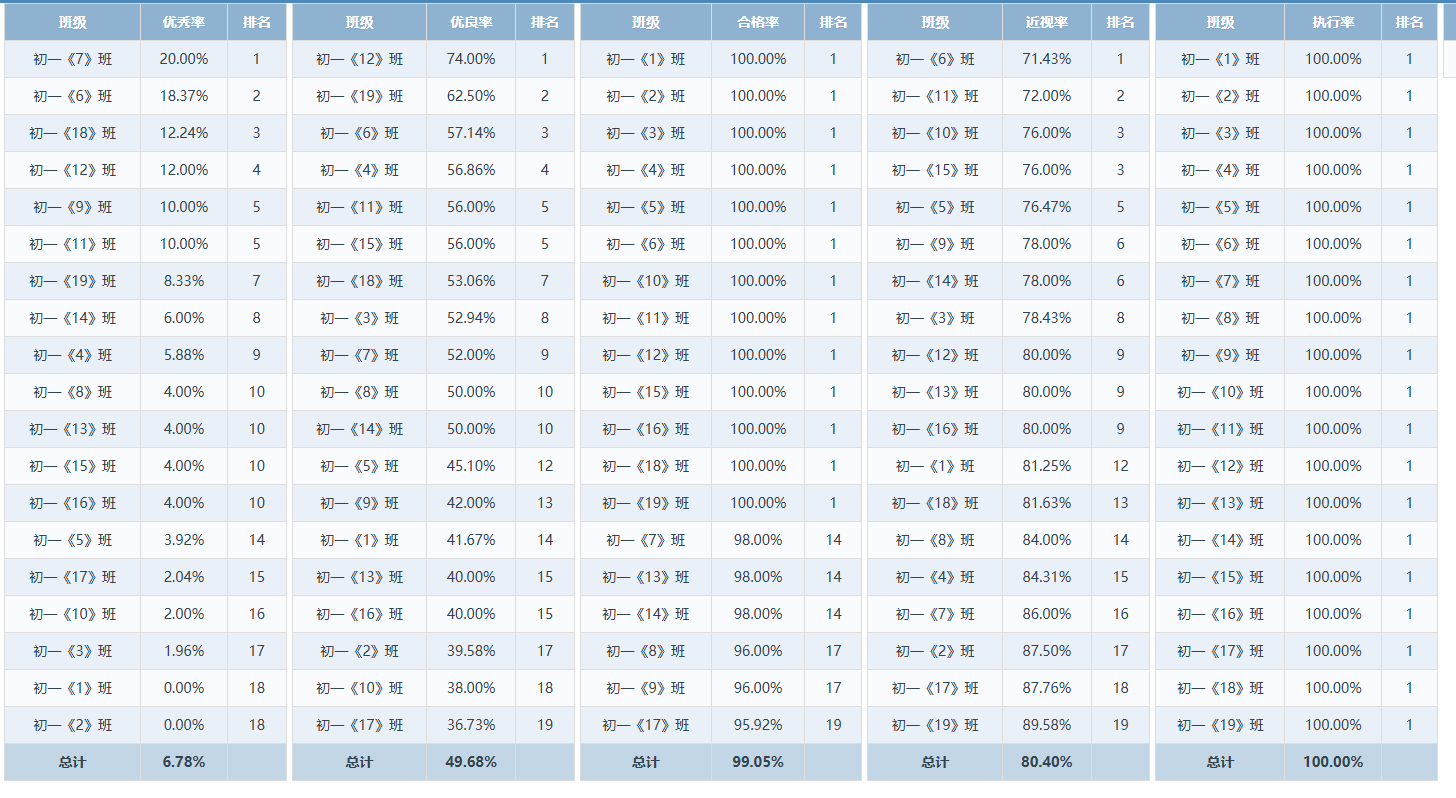1456x798 pixels.
Task: Select the 45.10% 优良率 cell
Action: 471,466
